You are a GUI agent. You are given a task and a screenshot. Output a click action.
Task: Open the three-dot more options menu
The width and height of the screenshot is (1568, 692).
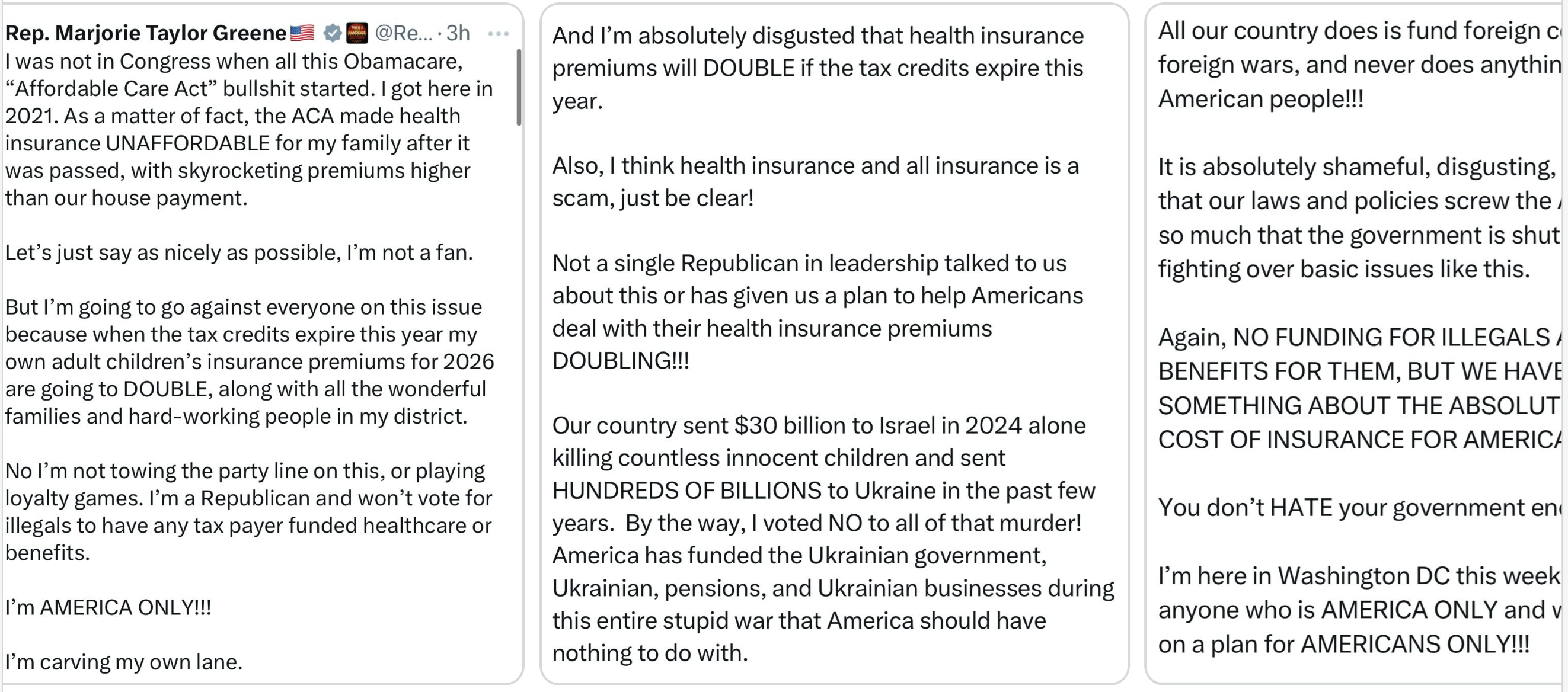point(498,33)
